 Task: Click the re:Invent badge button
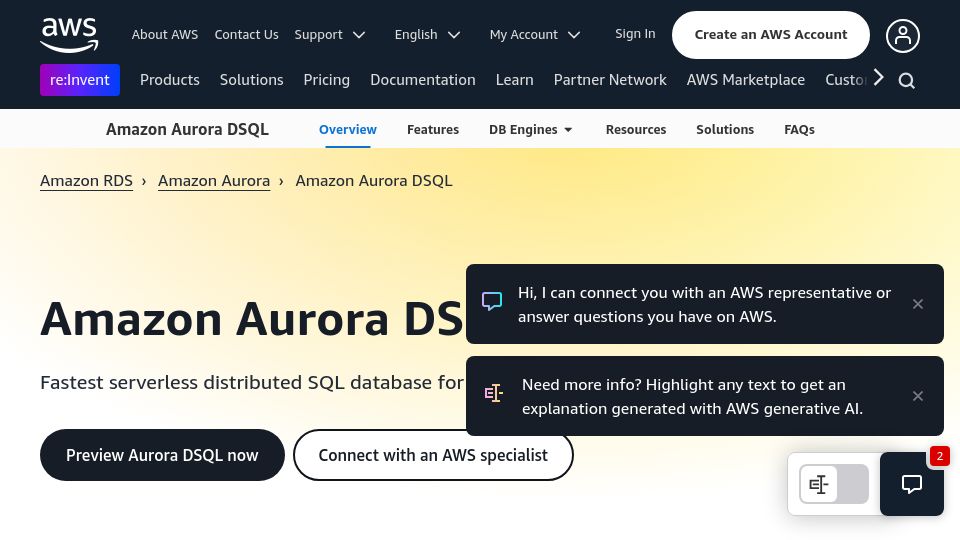click(80, 80)
